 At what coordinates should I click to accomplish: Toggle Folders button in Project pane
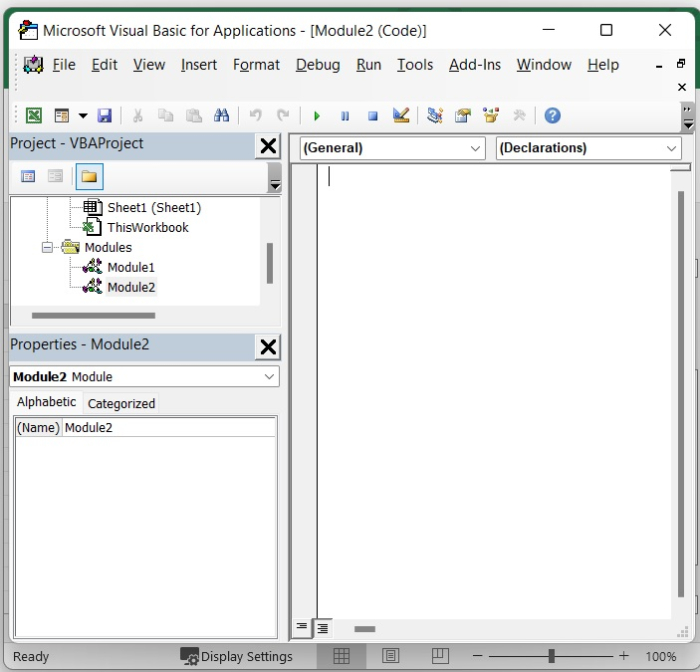pos(89,176)
